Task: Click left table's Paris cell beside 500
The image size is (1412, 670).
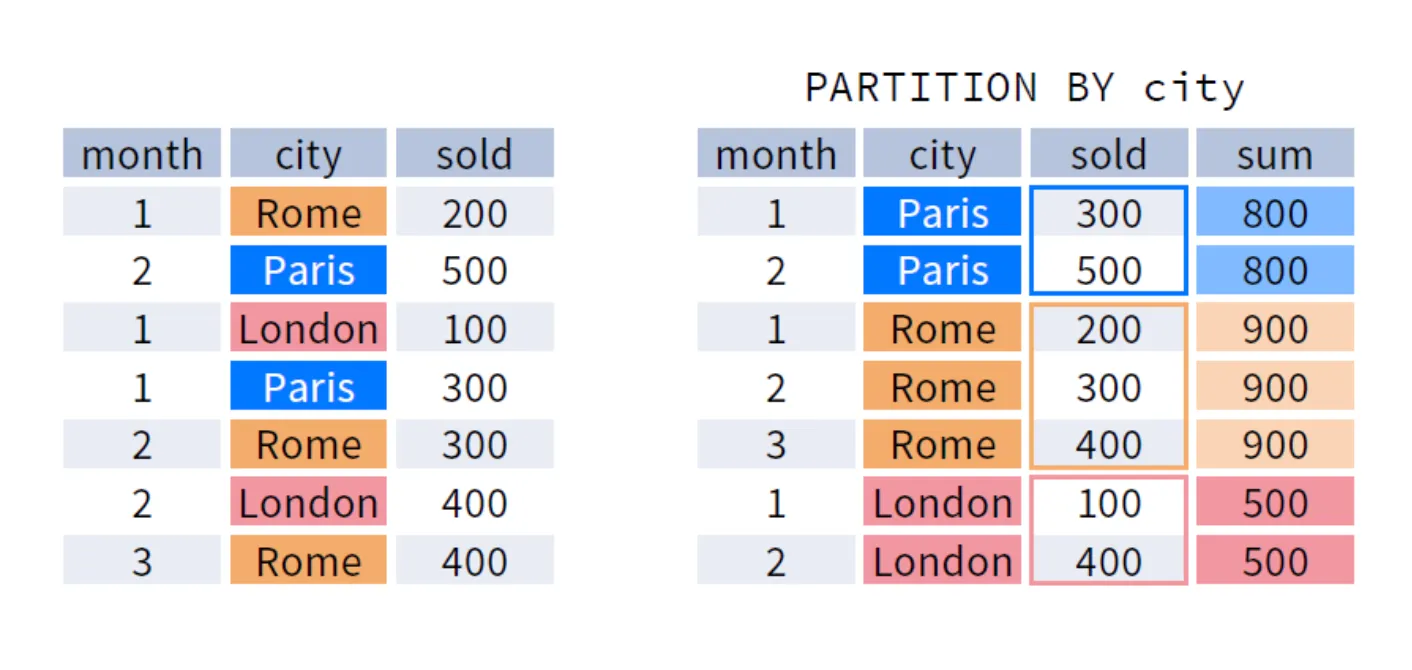Action: 308,271
